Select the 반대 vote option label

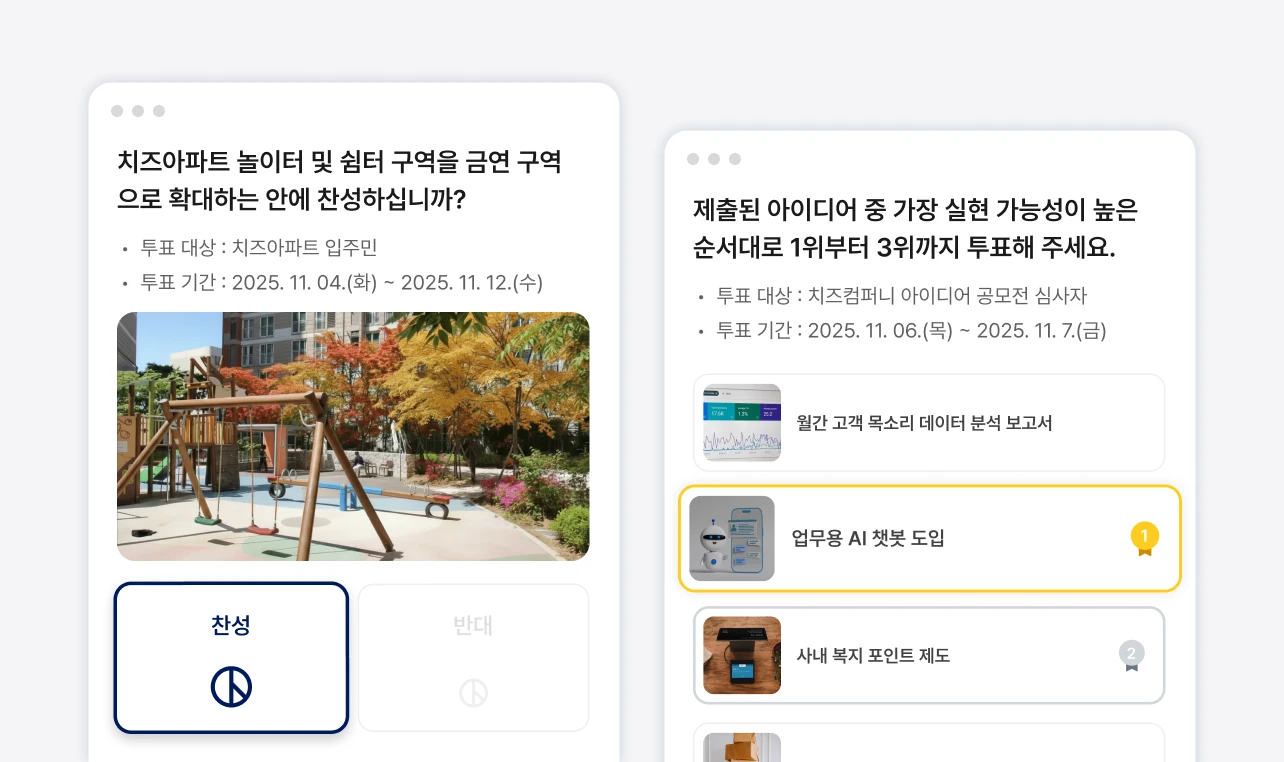[x=473, y=626]
